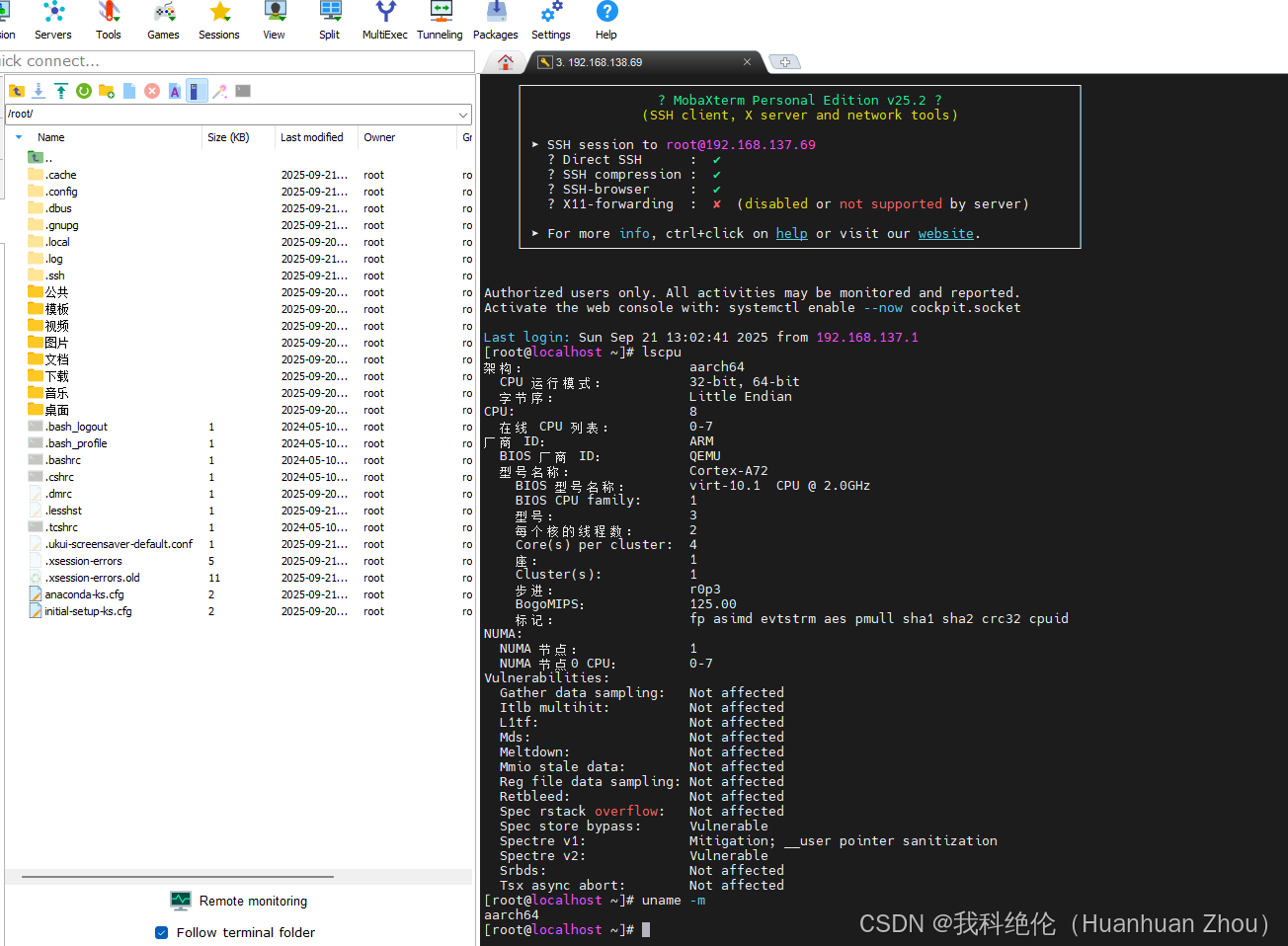This screenshot has height=946, width=1288.
Task: Sort file list by Name column
Action: point(50,137)
